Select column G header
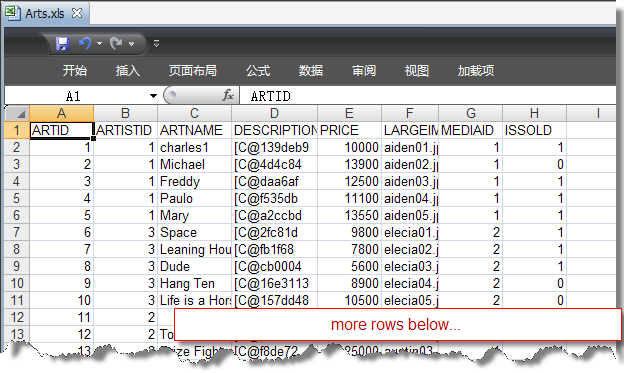The width and height of the screenshot is (624, 373). [x=471, y=113]
